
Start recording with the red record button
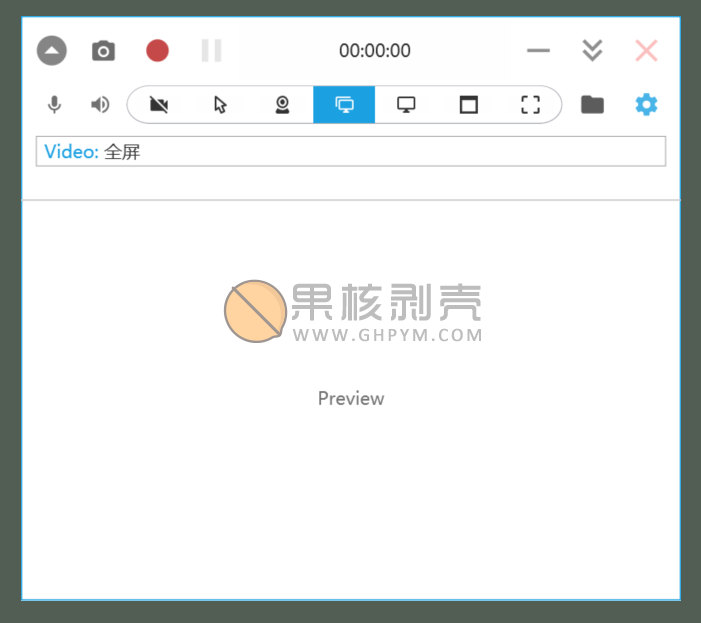[157, 51]
